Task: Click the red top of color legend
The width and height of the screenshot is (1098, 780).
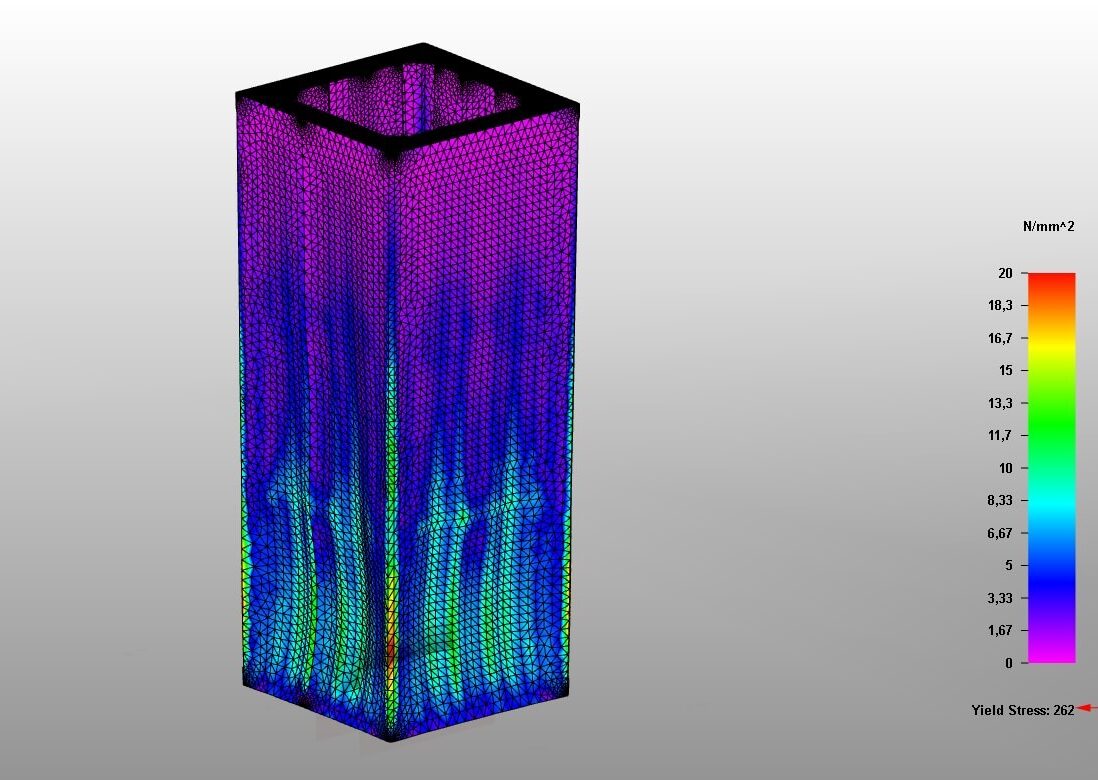Action: click(1051, 281)
